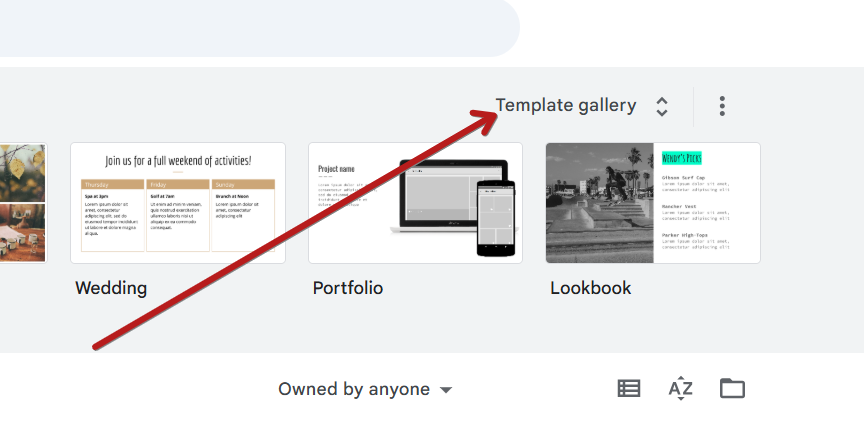Image resolution: width=864 pixels, height=423 pixels.
Task: Click the Portfolio template name label
Action: click(x=348, y=288)
